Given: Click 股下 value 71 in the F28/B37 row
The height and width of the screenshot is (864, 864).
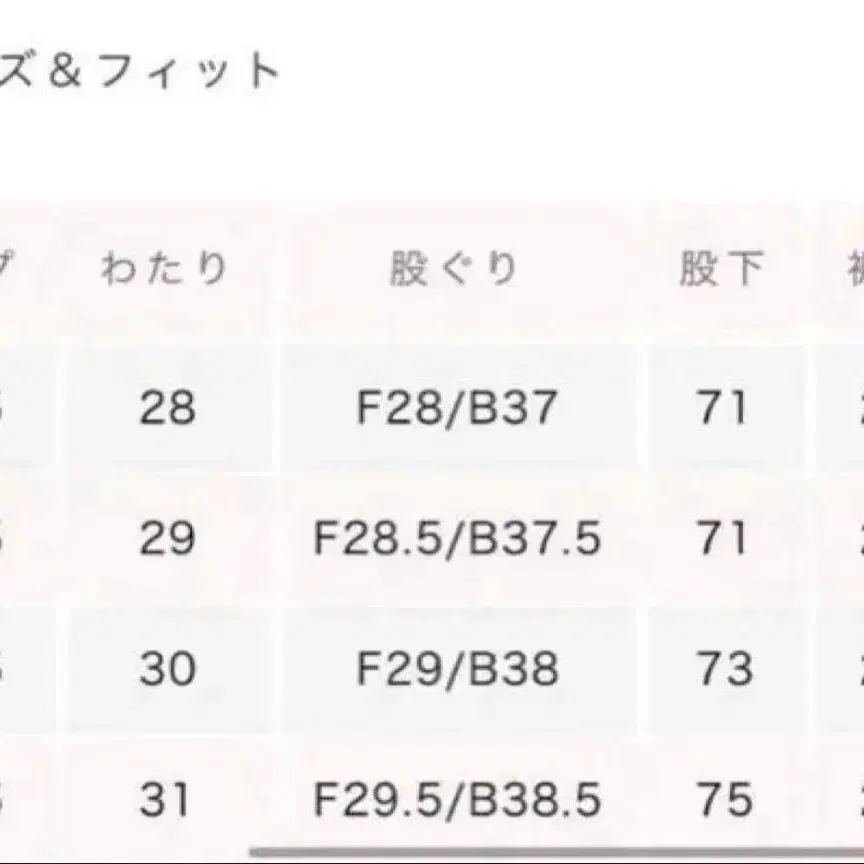Looking at the screenshot, I should coord(722,408).
